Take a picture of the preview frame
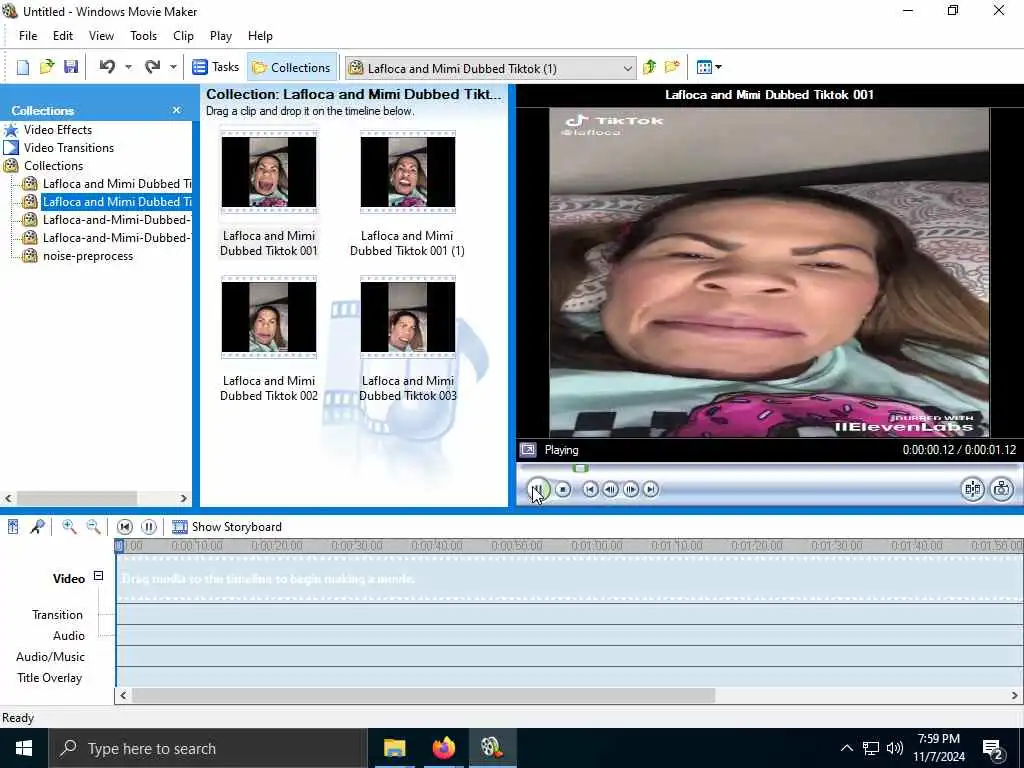 (1002, 489)
